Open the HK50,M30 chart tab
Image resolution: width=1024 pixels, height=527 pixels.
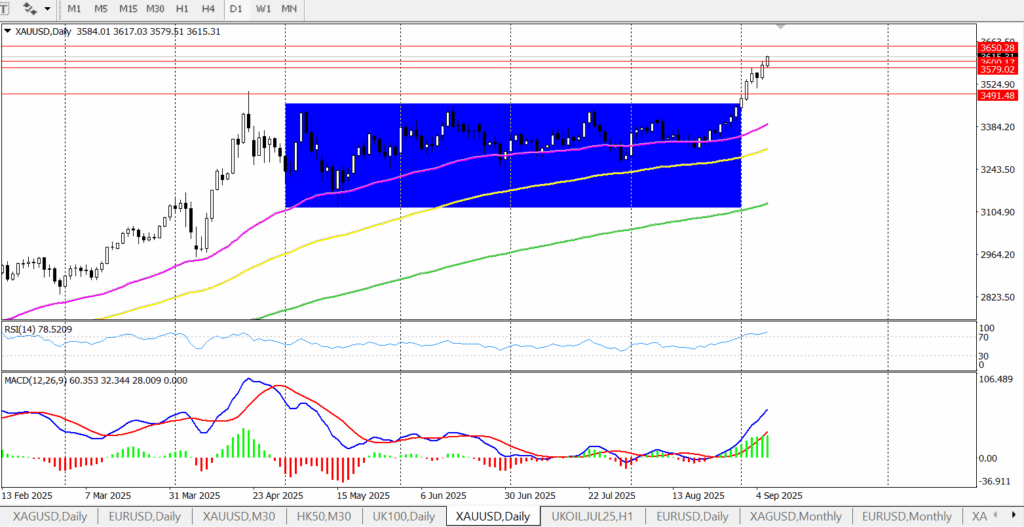(x=323, y=516)
